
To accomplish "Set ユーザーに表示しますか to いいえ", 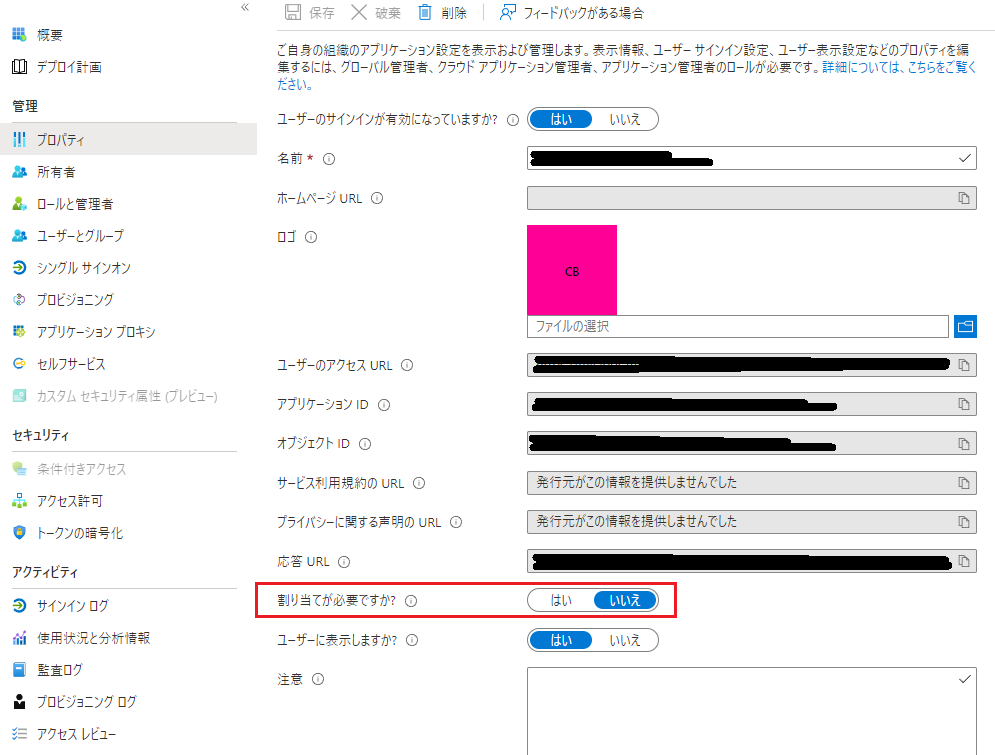I will [x=625, y=640].
